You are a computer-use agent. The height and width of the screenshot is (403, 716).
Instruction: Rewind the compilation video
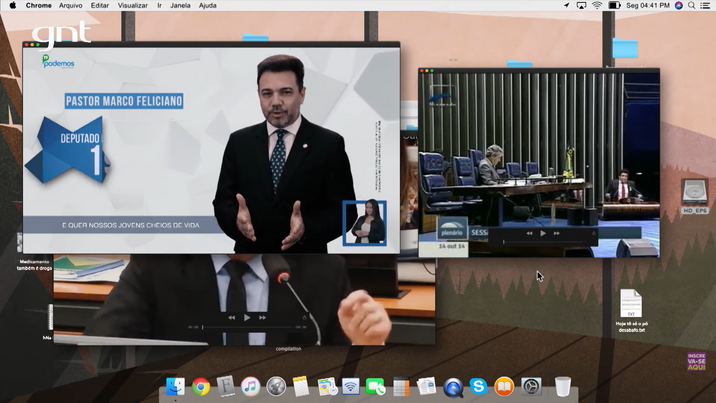[x=232, y=317]
